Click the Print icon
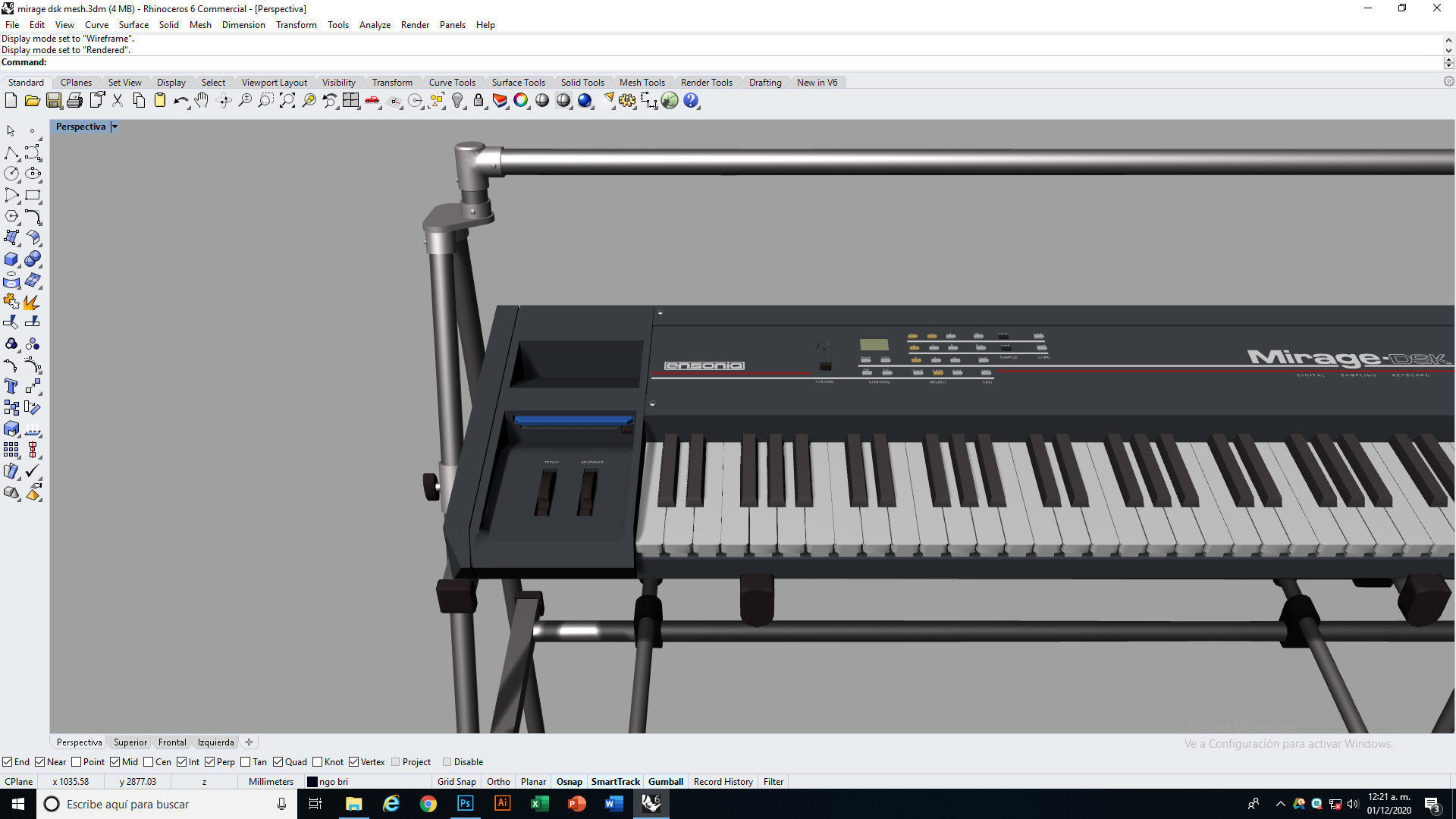 (x=74, y=100)
